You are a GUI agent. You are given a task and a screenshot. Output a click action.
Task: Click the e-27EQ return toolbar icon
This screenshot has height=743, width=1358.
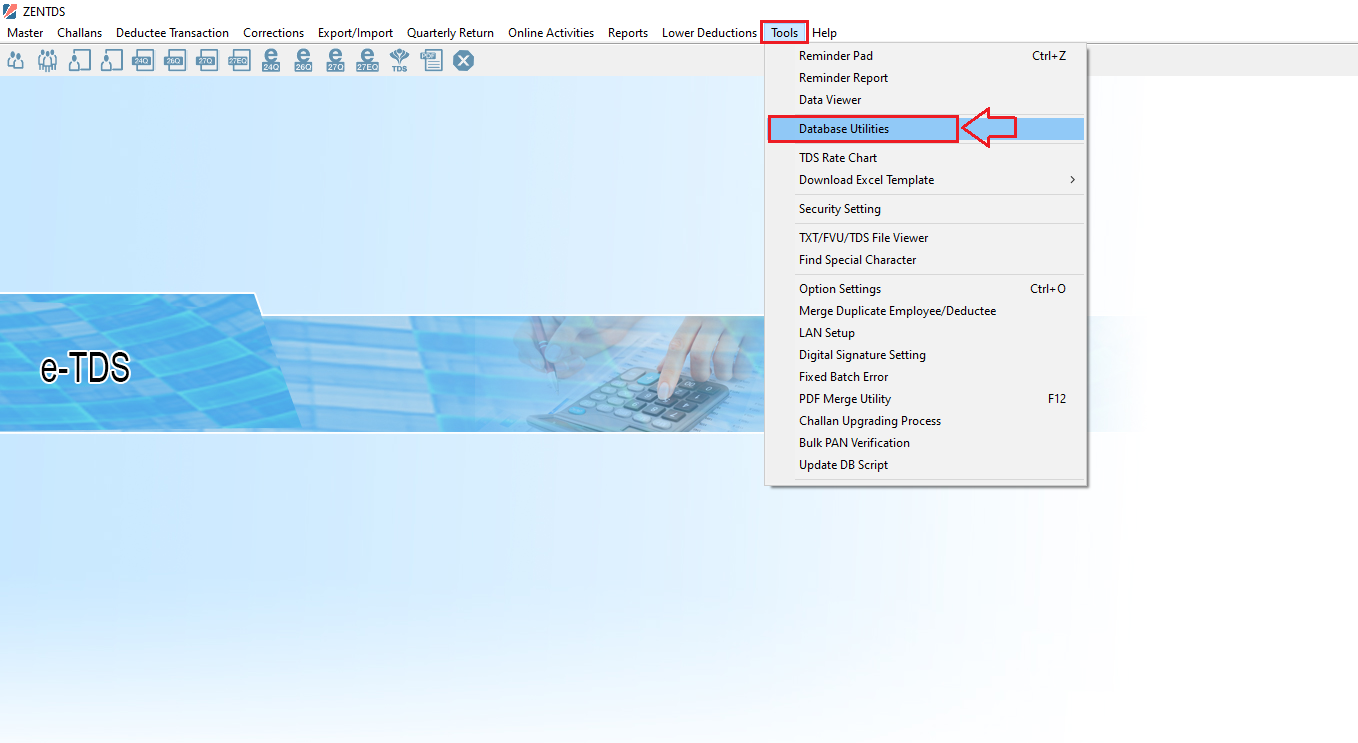368,61
